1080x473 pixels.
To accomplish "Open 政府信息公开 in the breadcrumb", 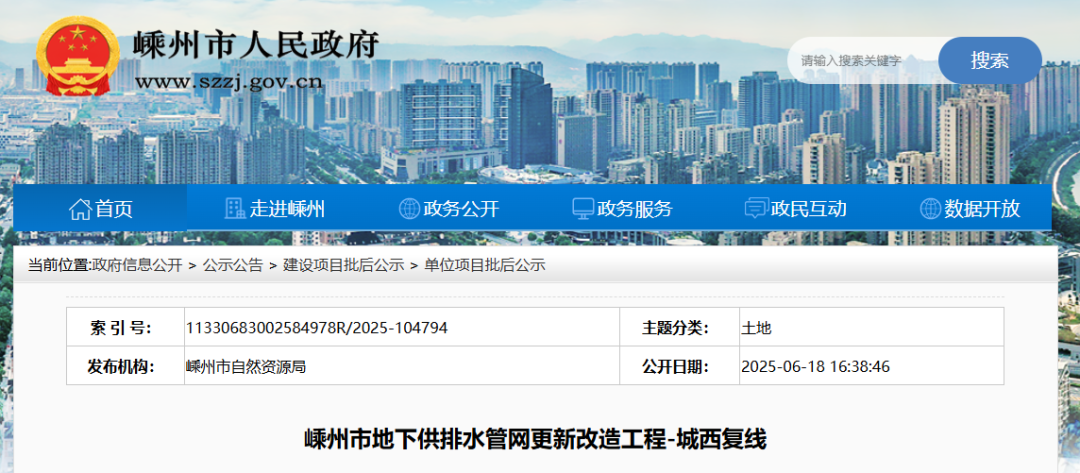I will click(x=137, y=265).
